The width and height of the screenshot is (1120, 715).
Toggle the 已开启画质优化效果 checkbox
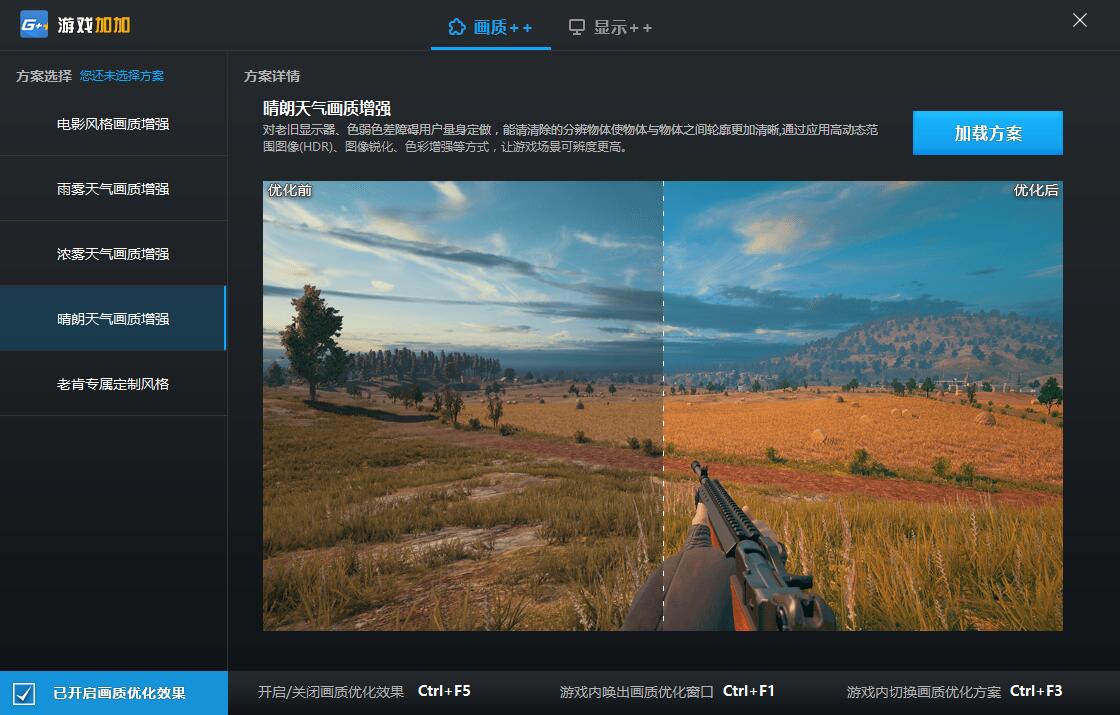(24, 693)
